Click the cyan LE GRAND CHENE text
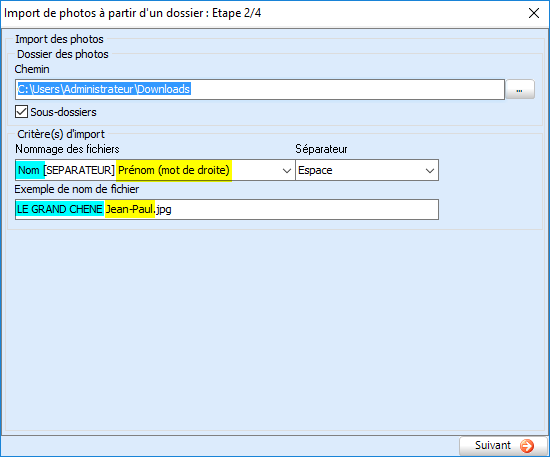The image size is (550, 457). click(x=60, y=209)
